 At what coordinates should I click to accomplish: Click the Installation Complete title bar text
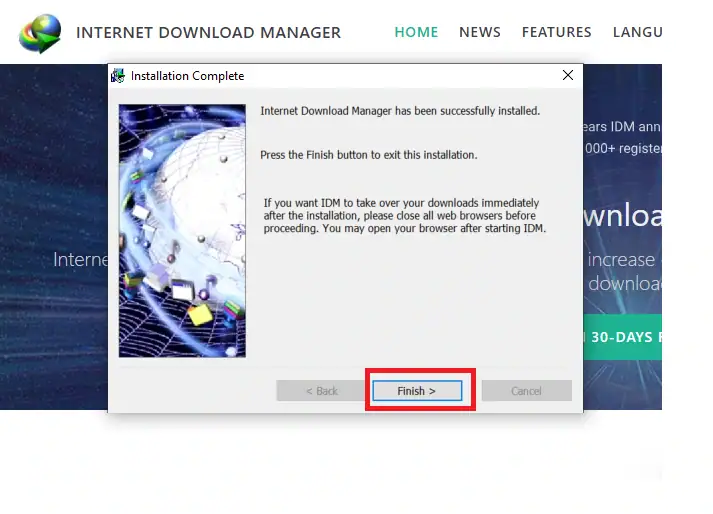(x=187, y=76)
